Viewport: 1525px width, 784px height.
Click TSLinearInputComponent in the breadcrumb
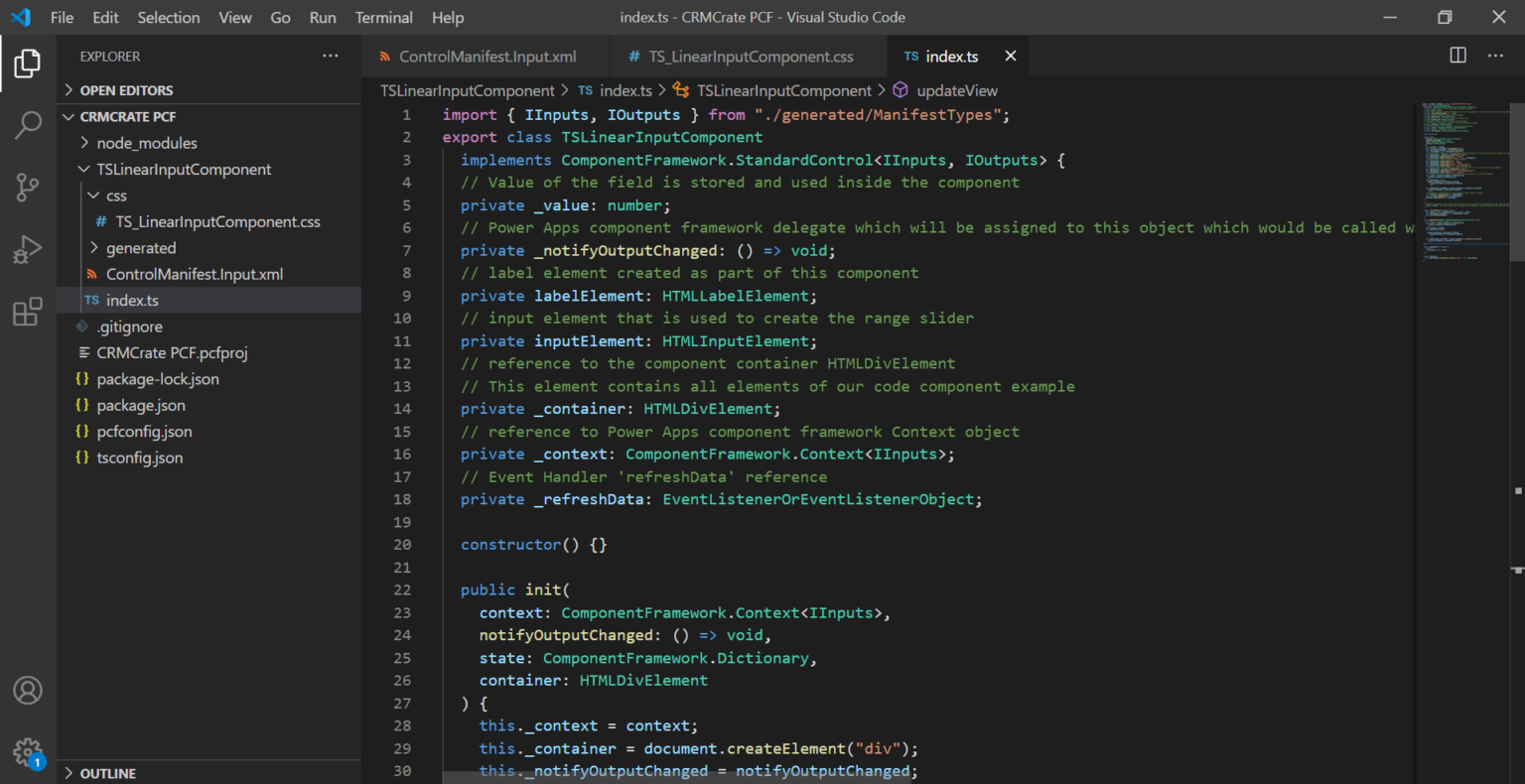784,90
